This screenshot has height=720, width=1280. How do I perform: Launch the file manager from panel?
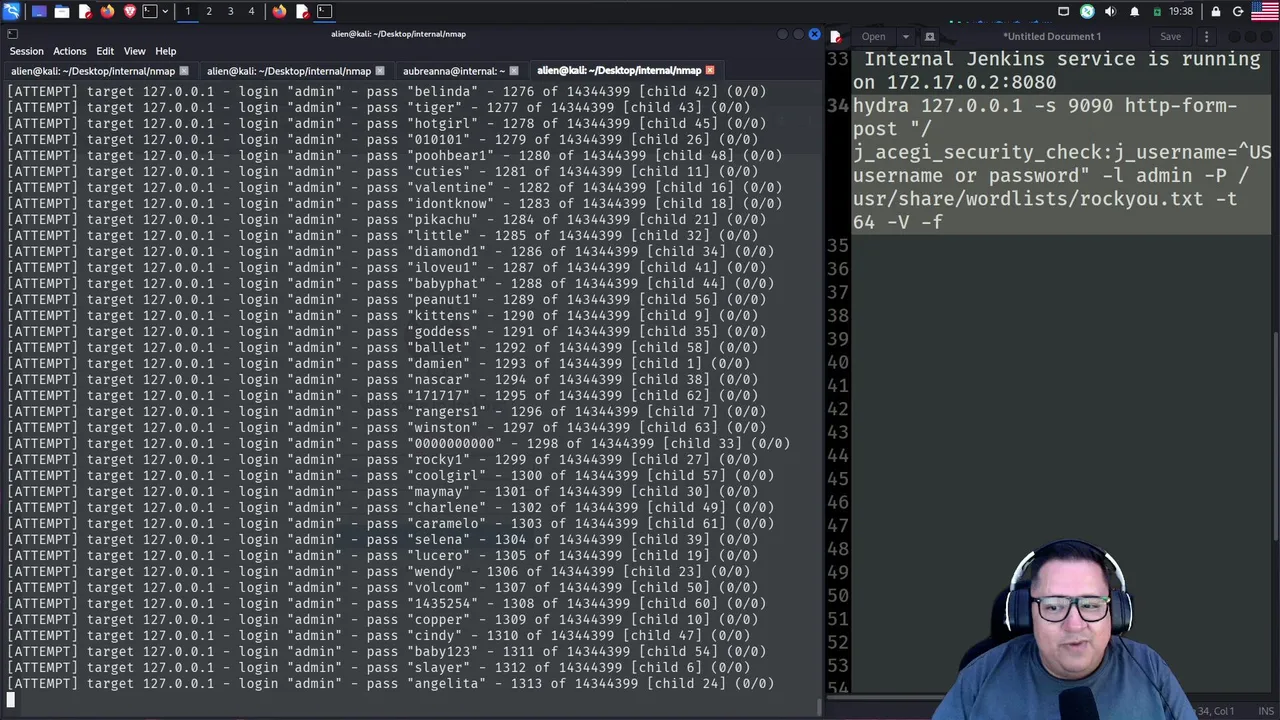pyautogui.click(x=62, y=11)
